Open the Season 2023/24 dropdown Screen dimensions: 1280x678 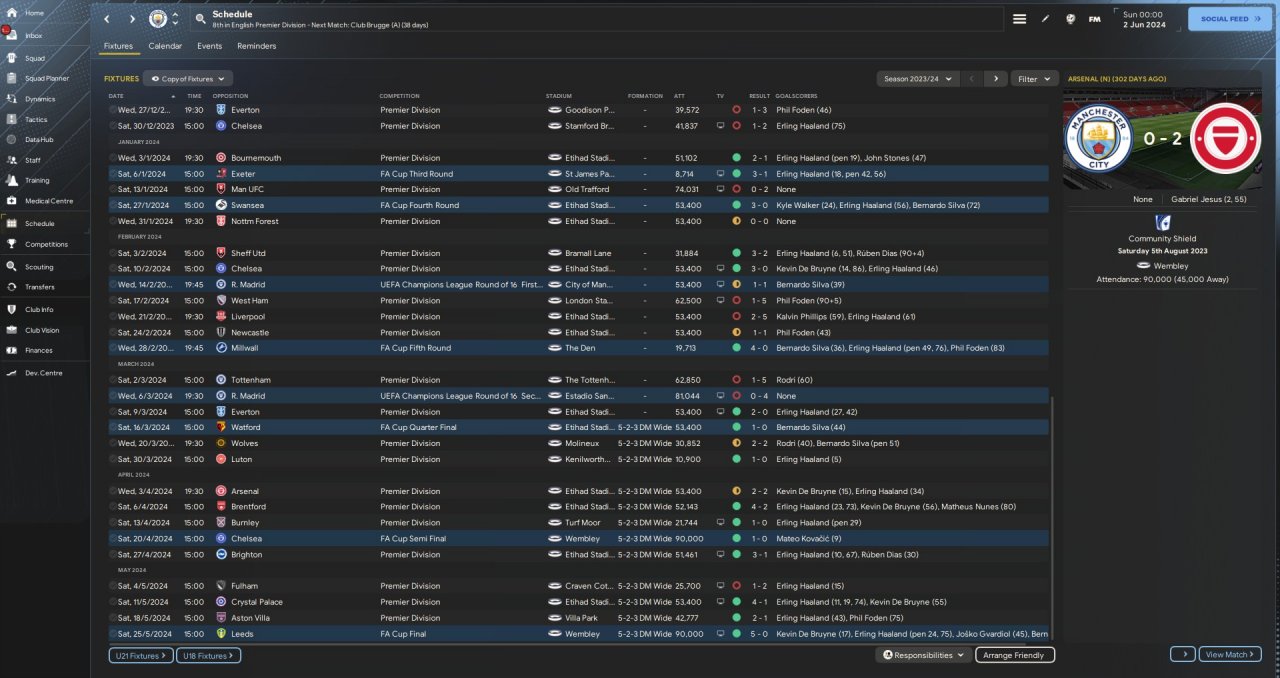pyautogui.click(x=917, y=78)
